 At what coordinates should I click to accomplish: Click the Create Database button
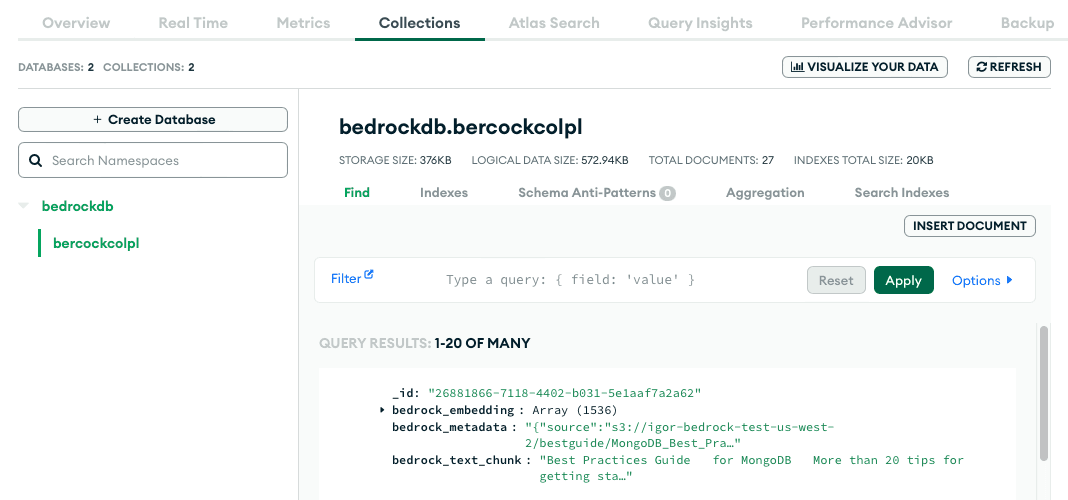point(153,119)
